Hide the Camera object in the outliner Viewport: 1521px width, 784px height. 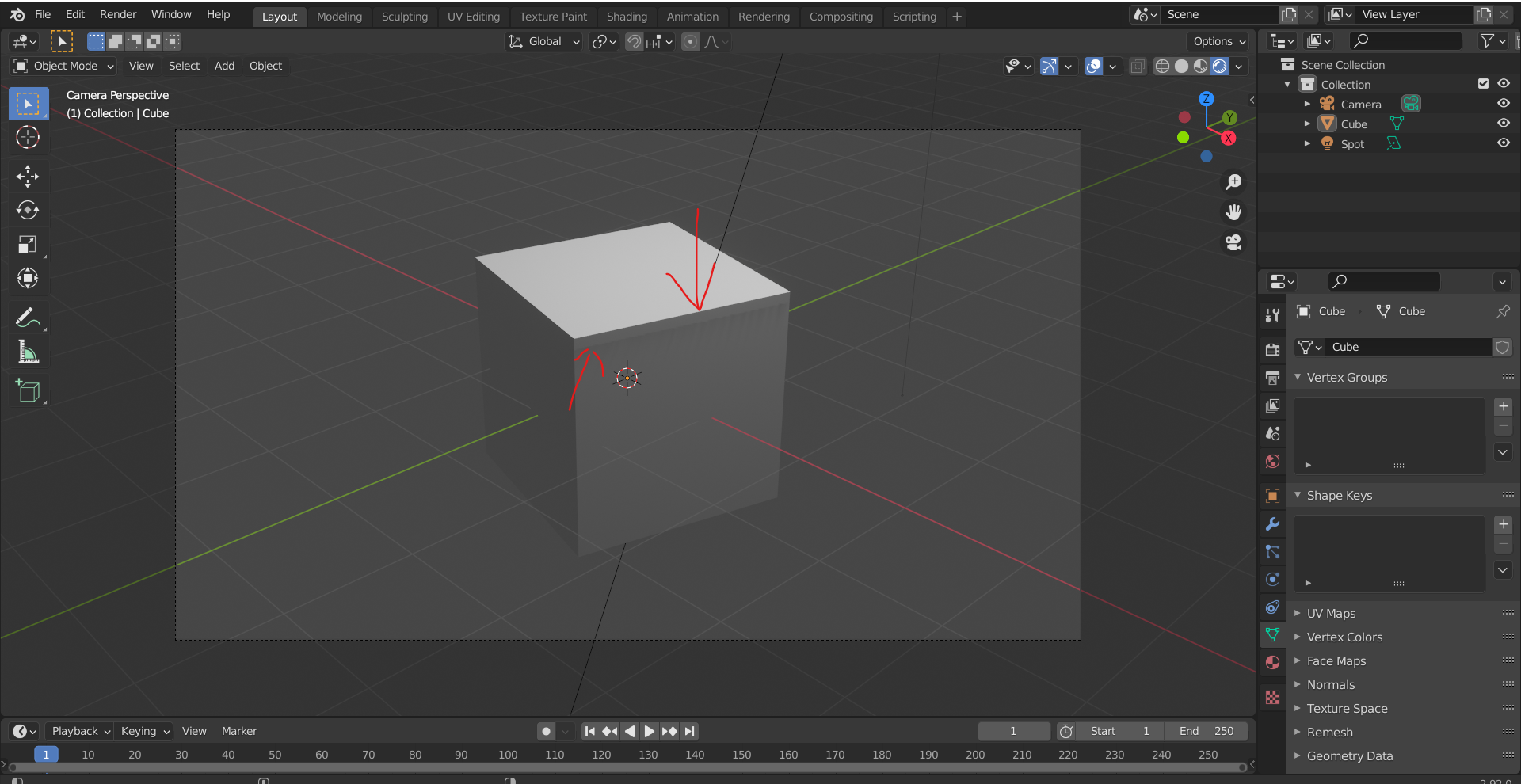(x=1503, y=104)
